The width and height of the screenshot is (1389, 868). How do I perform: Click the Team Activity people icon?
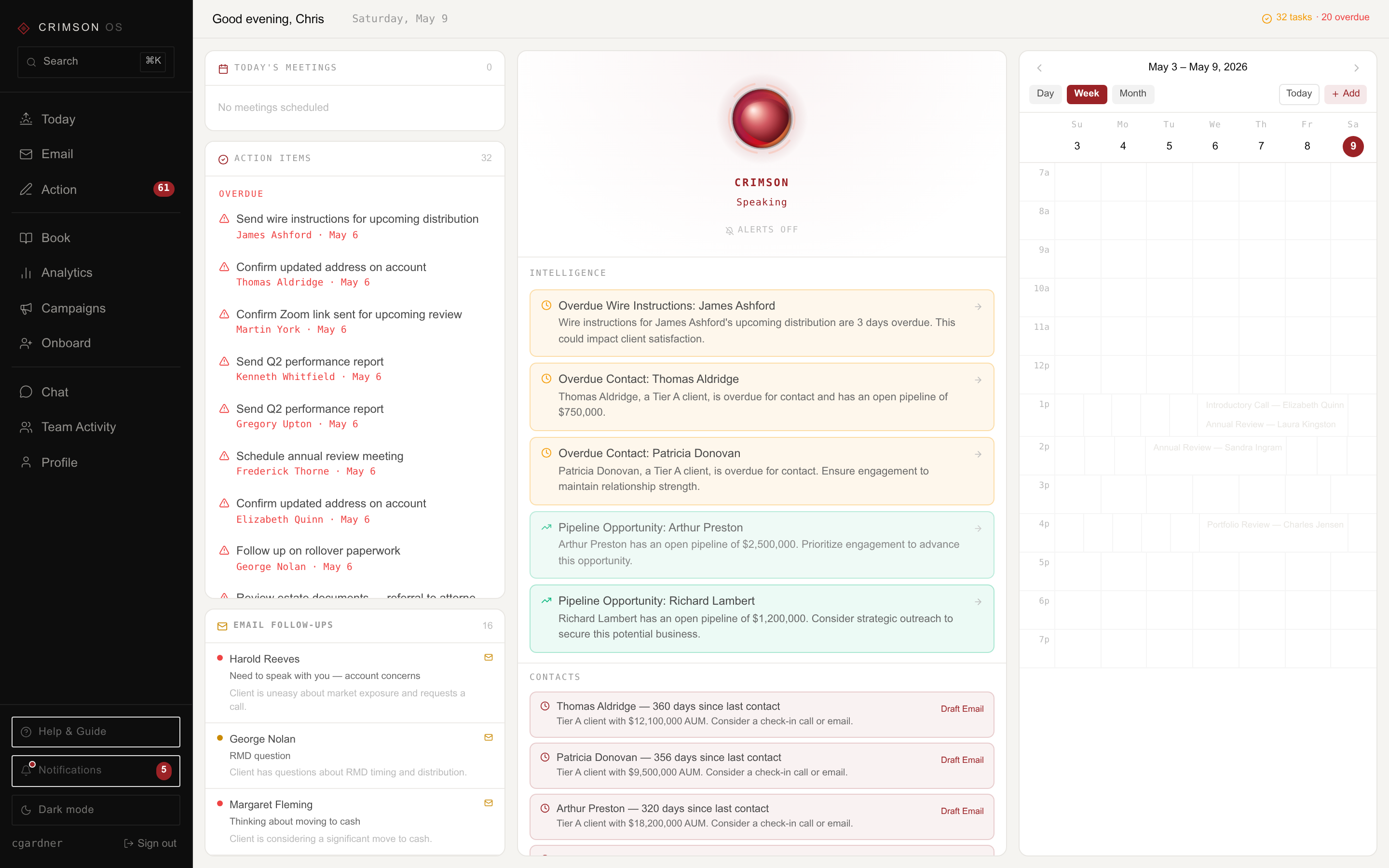tap(26, 427)
